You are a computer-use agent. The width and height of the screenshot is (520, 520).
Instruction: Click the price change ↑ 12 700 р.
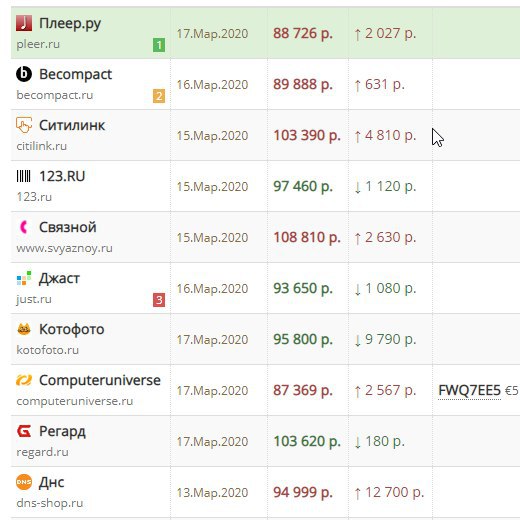tap(389, 493)
